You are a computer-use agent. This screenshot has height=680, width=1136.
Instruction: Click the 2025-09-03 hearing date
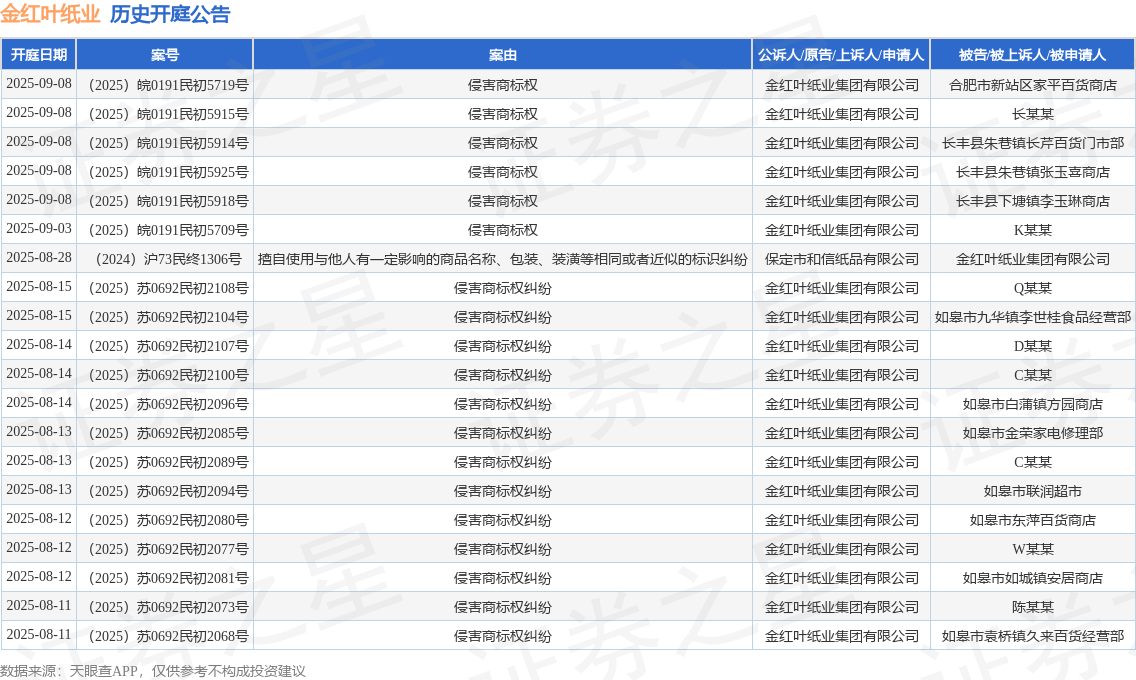click(39, 229)
